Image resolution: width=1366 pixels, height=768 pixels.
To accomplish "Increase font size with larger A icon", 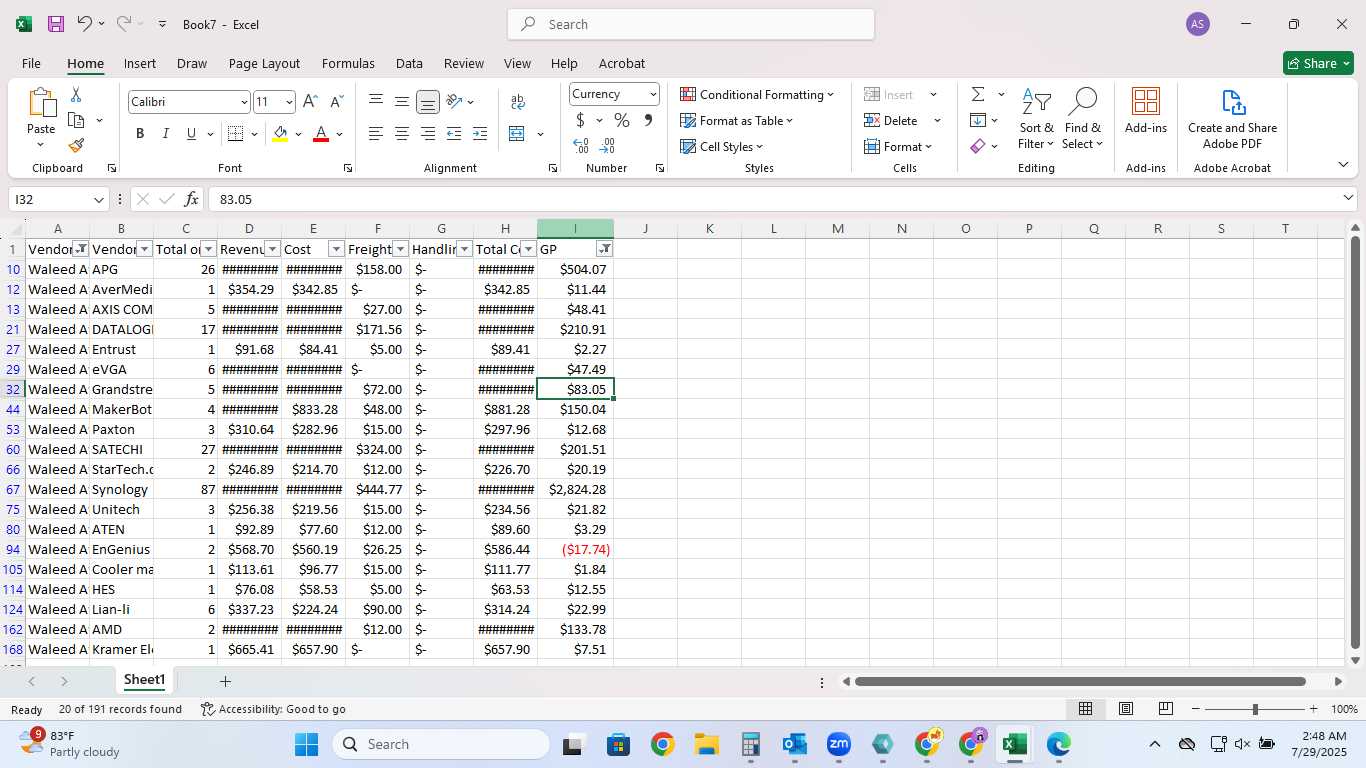I will point(310,101).
